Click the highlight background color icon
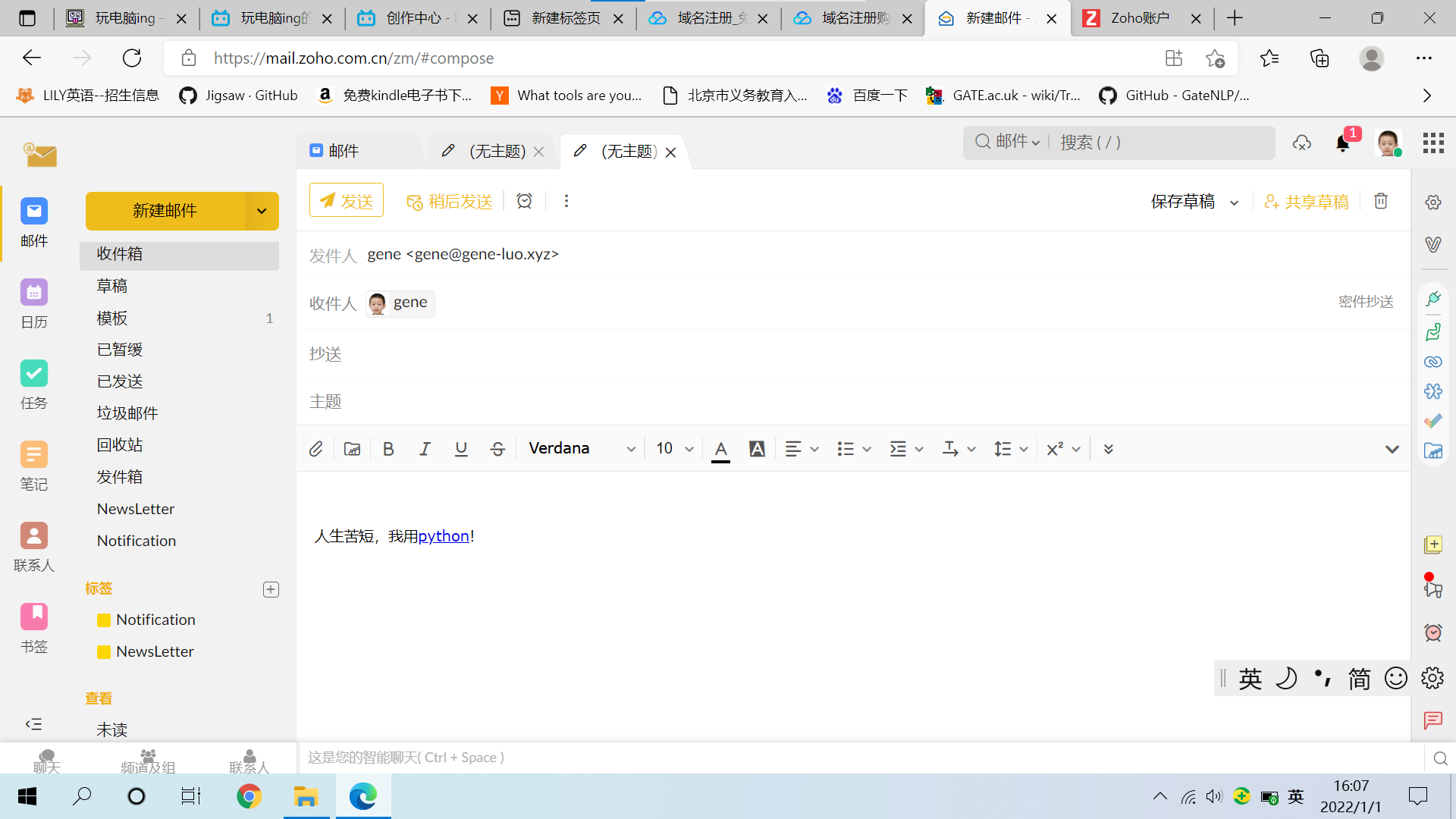The image size is (1456, 819). point(757,448)
